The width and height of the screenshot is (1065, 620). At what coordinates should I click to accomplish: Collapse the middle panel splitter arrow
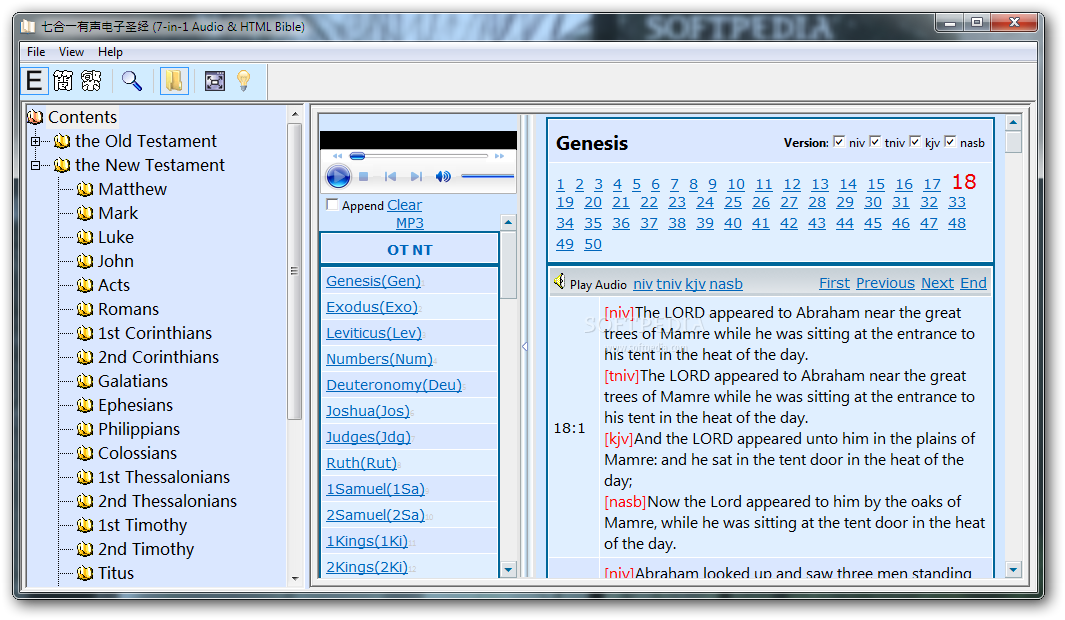[x=524, y=346]
